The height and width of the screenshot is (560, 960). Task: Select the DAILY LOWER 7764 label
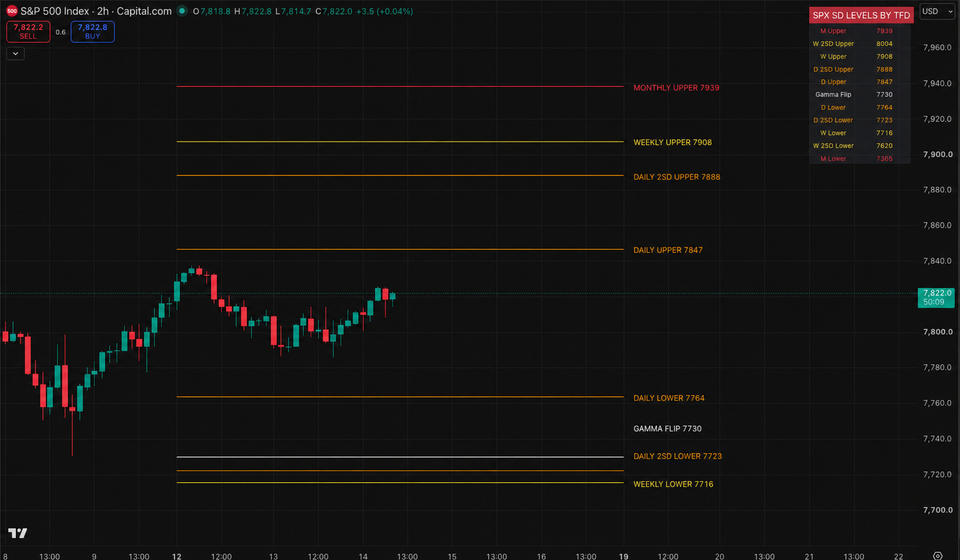669,398
